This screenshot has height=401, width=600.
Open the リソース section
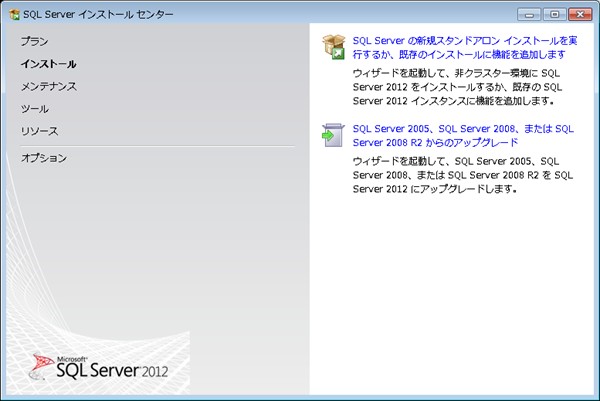(x=39, y=131)
